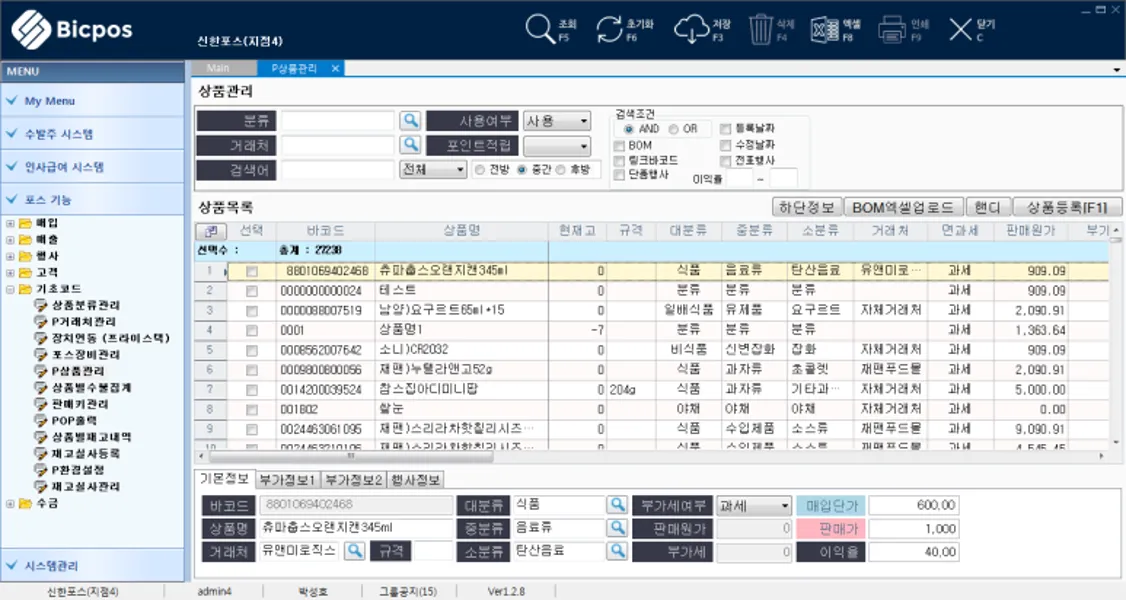Click the 조회 F5 search magnifier icon
The image size is (1126, 600).
539,29
